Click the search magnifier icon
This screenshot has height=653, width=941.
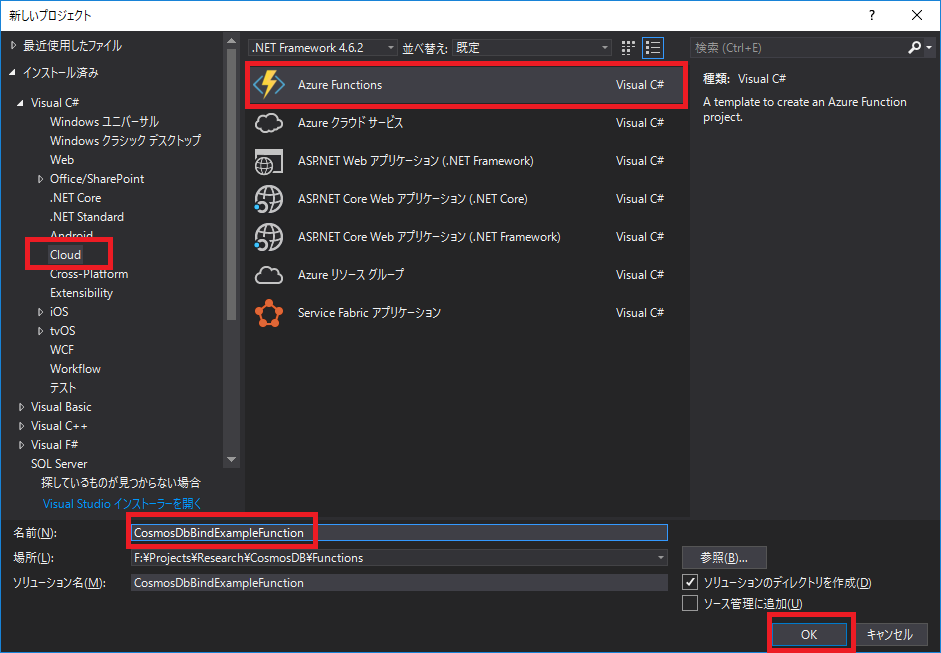(915, 47)
